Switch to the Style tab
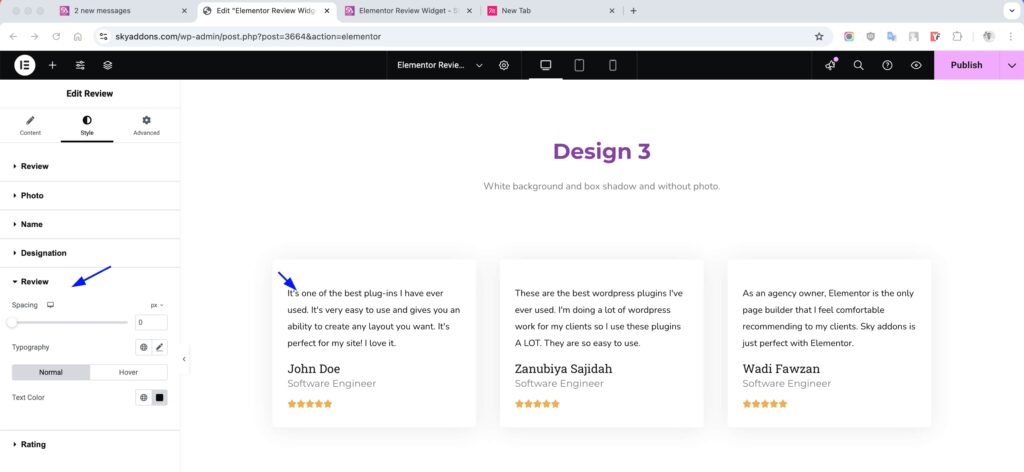 click(x=87, y=124)
